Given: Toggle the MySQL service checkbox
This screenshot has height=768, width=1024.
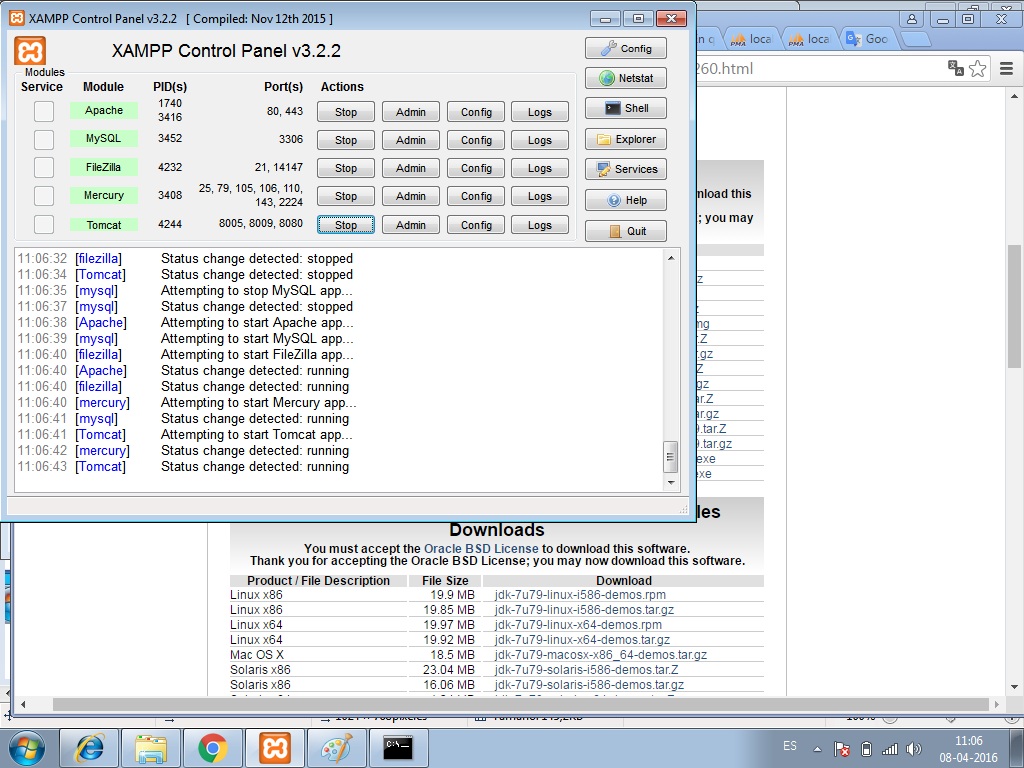Looking at the screenshot, I should (x=44, y=139).
